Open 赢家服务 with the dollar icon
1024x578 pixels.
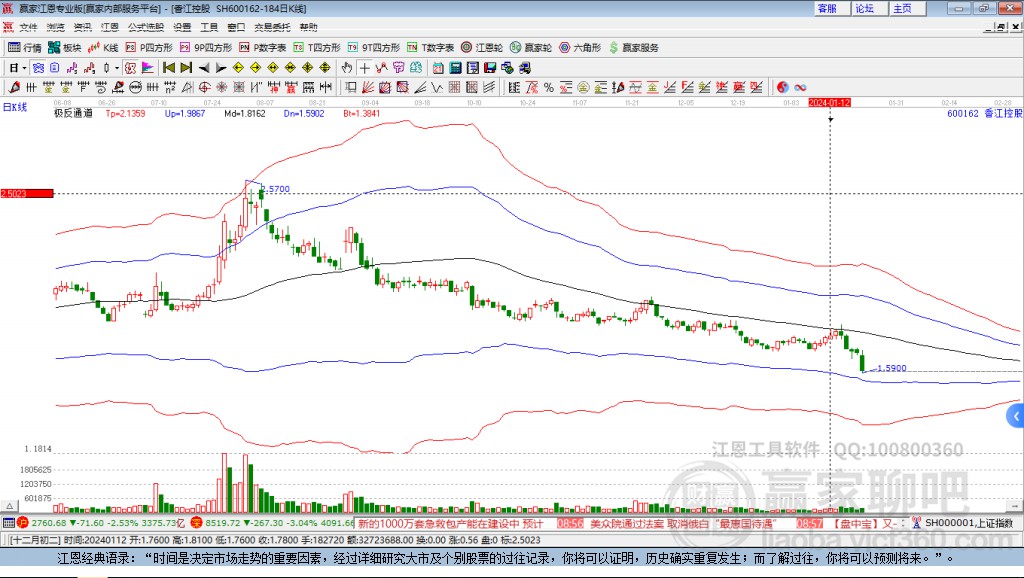click(x=633, y=48)
